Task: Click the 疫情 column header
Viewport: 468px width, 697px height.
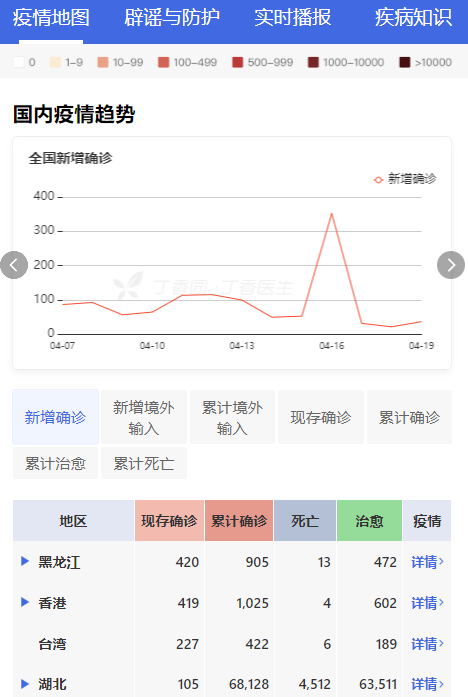Action: (427, 521)
